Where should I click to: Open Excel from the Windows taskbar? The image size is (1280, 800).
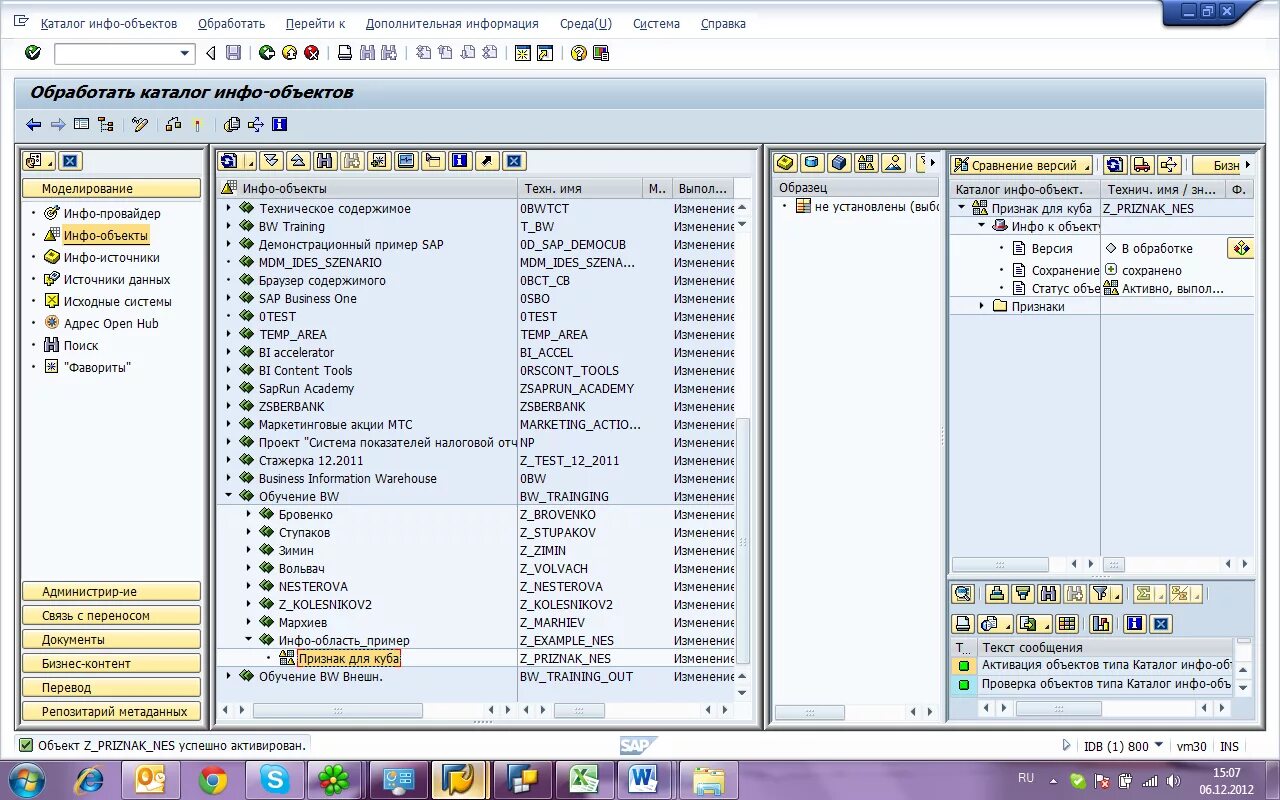[584, 779]
